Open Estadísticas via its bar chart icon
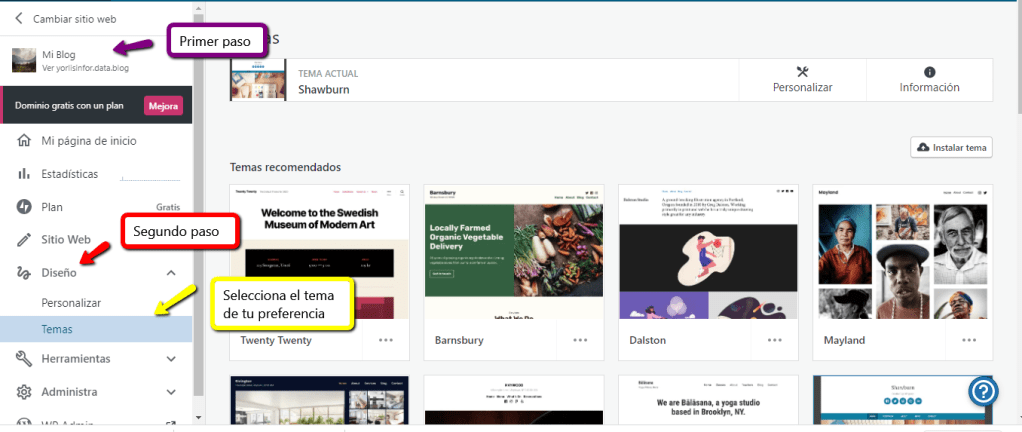1022x432 pixels. point(24,174)
